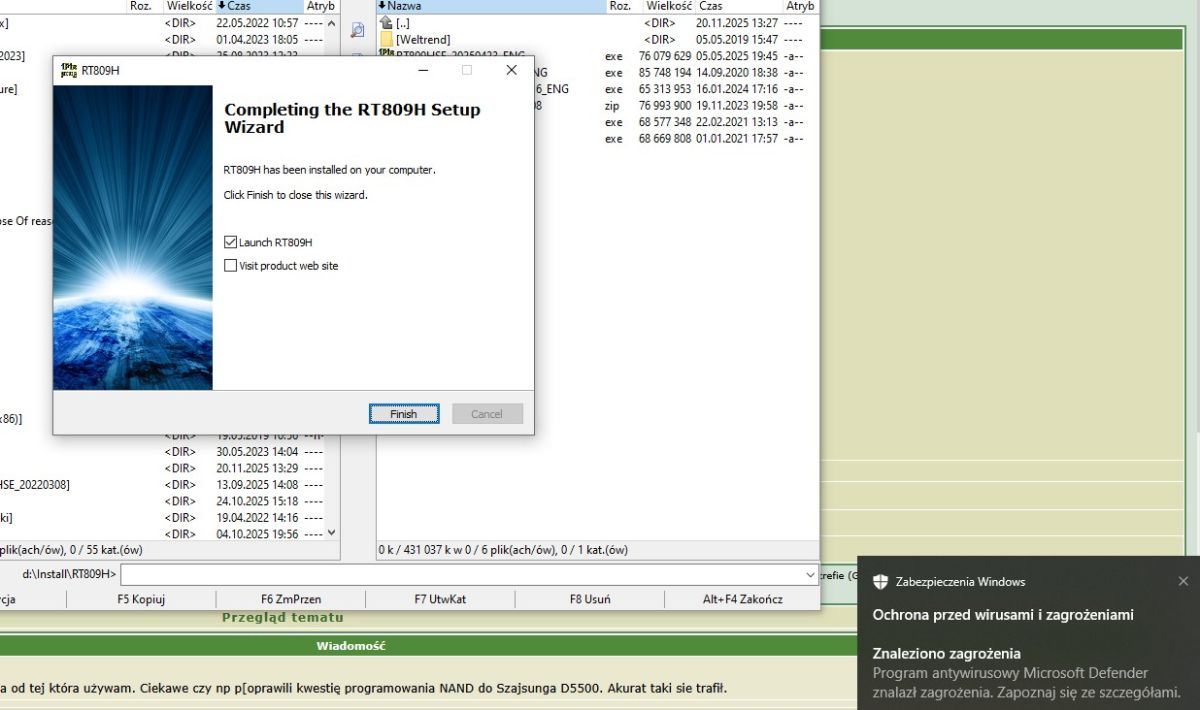This screenshot has height=710, width=1200.
Task: Click F6 ZmPrzen function button
Action: (291, 599)
